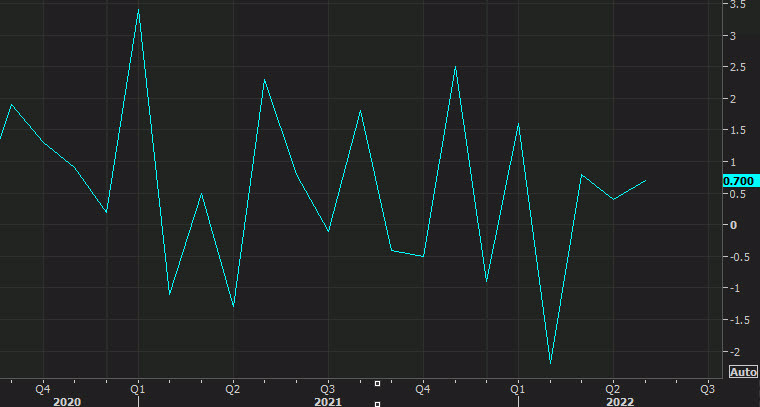The height and width of the screenshot is (407, 760).
Task: Click the 3.5 value on the price axis
Action: tap(735, 5)
